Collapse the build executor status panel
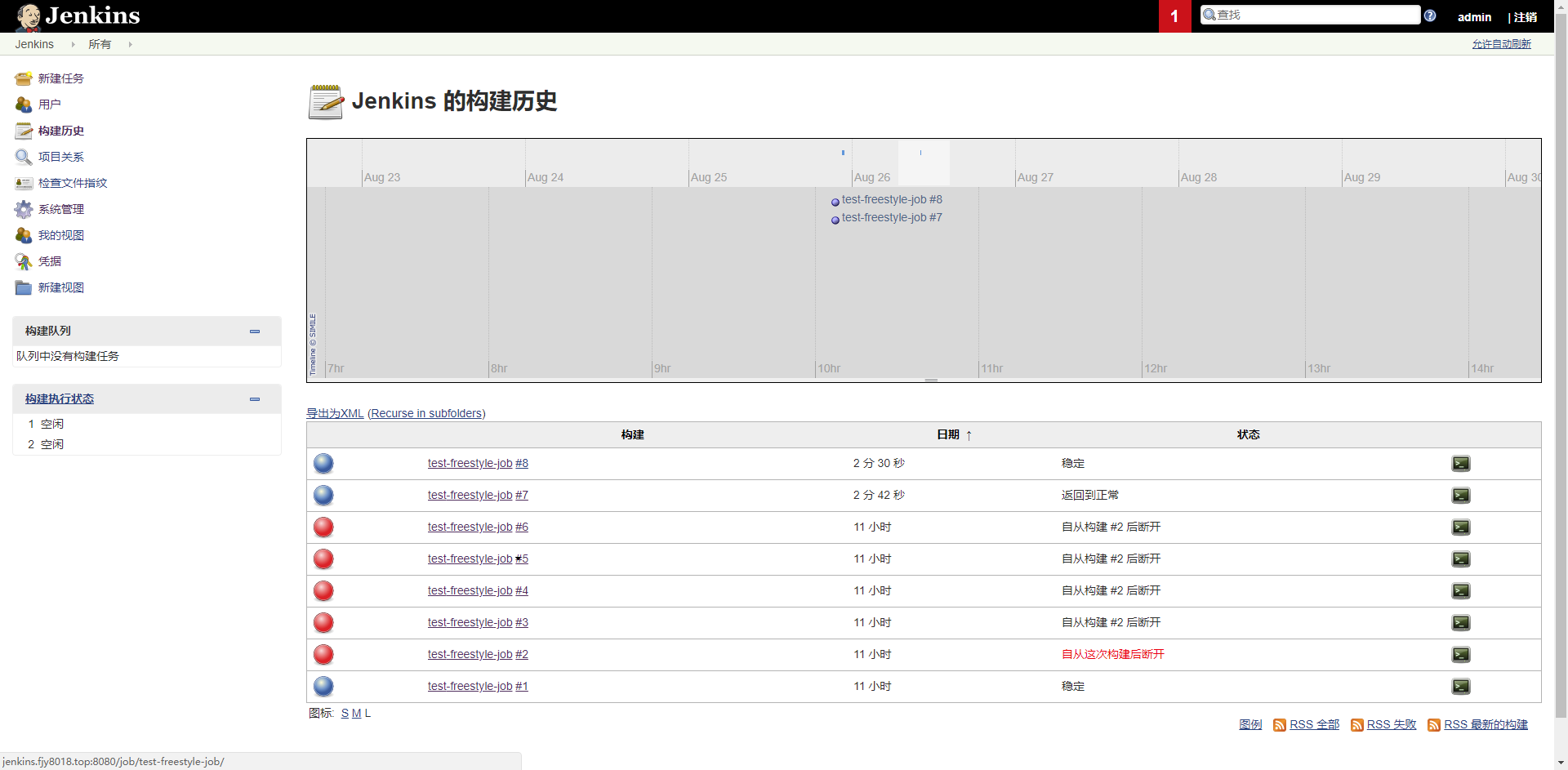The image size is (1568, 770). click(255, 399)
